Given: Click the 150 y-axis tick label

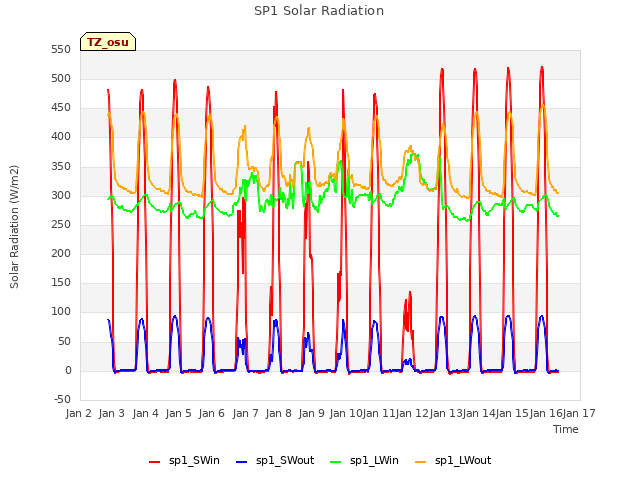Looking at the screenshot, I should (x=61, y=282).
